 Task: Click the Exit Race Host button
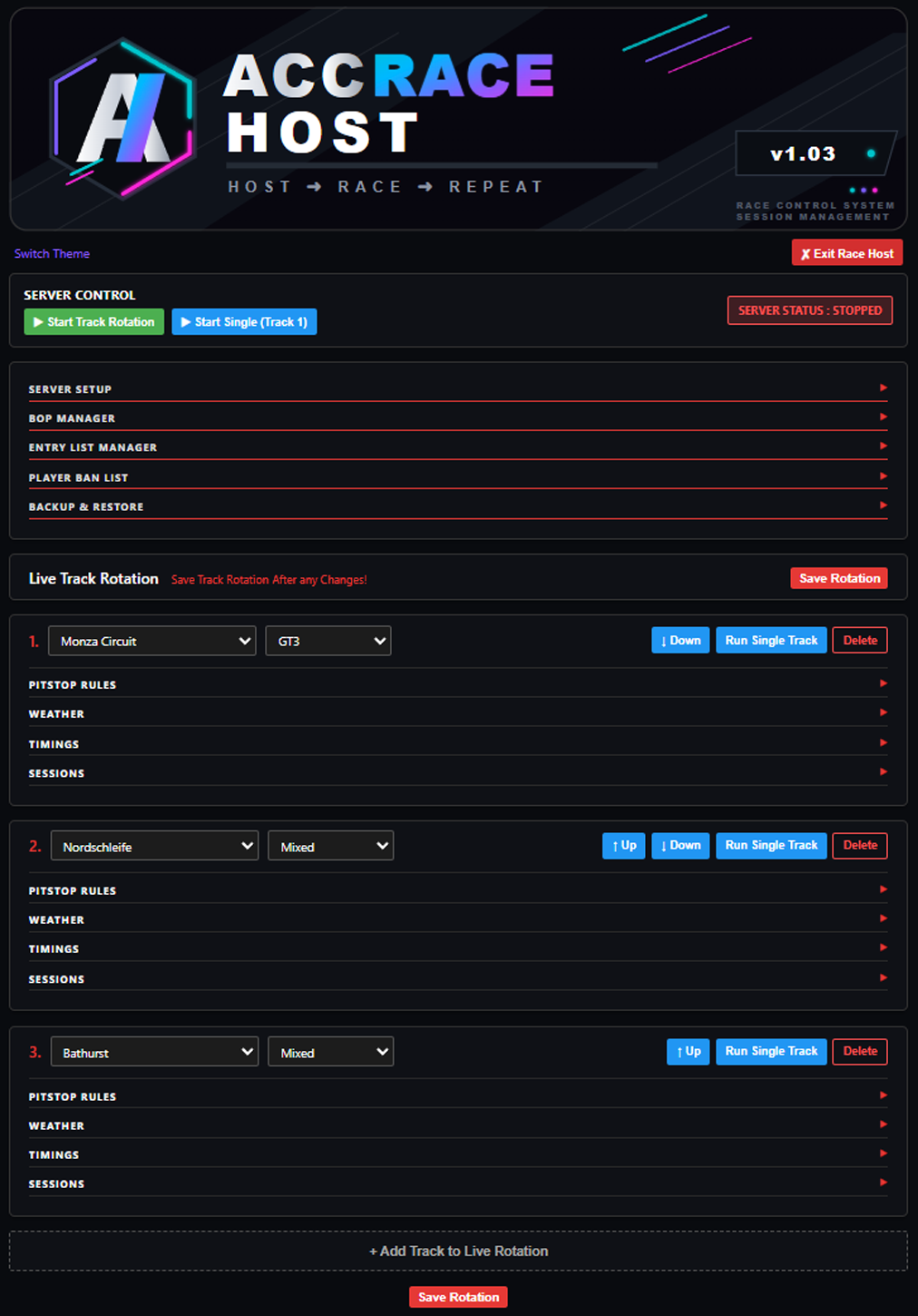tap(847, 253)
